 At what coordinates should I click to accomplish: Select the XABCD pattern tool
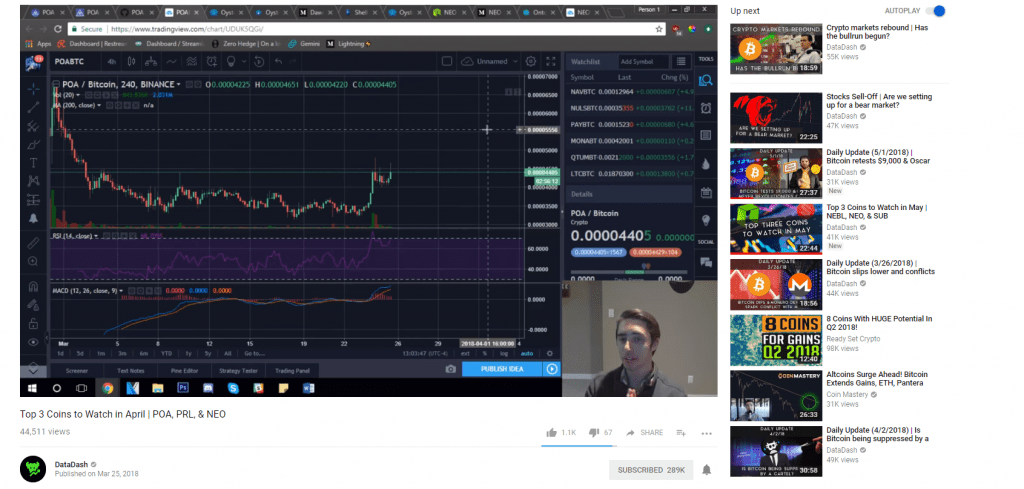click(x=33, y=181)
